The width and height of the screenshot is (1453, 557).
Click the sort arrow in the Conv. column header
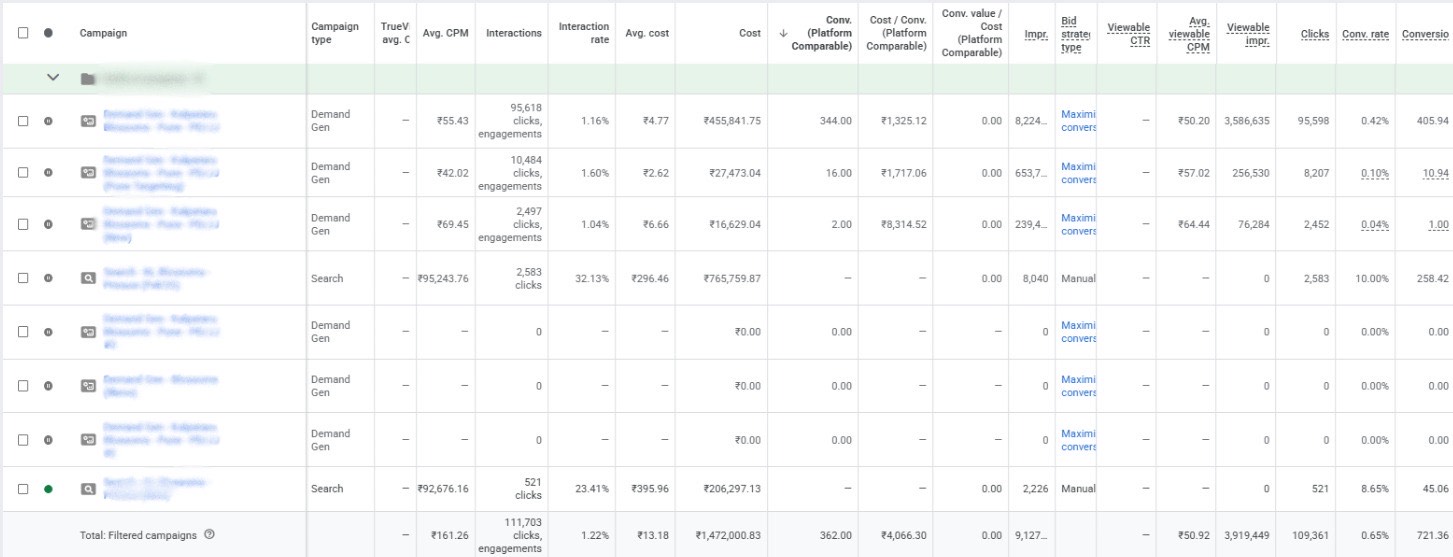pyautogui.click(x=783, y=33)
